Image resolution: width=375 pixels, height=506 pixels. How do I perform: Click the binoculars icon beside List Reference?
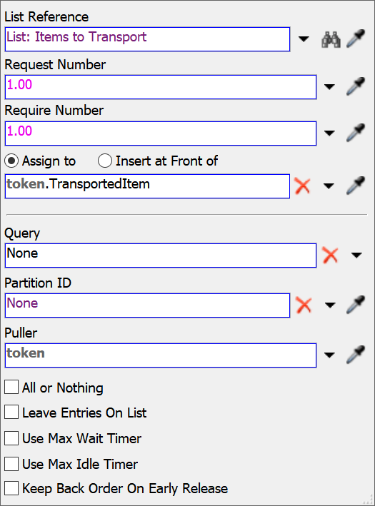pos(331,39)
